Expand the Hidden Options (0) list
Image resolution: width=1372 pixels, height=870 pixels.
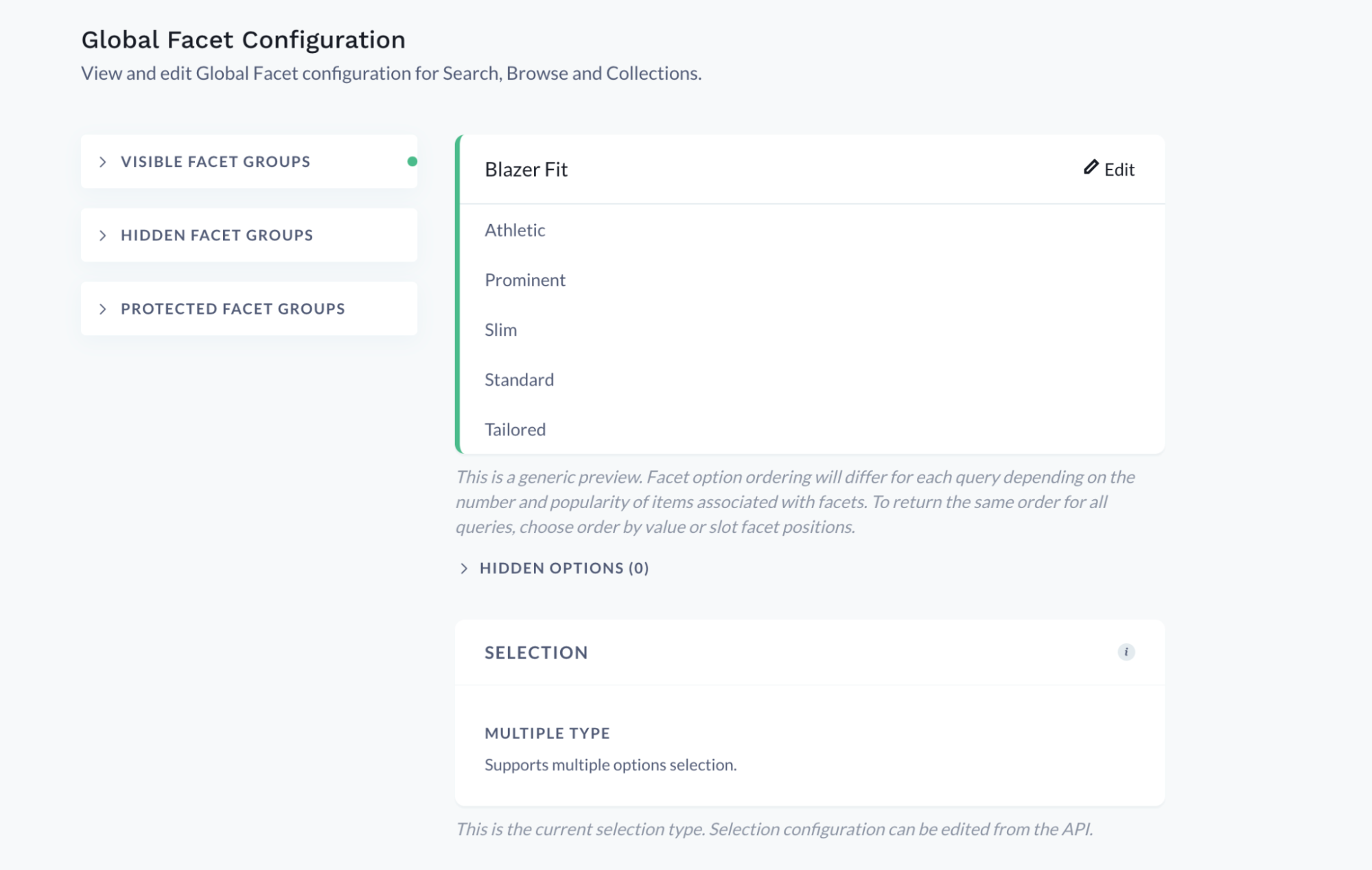point(563,569)
